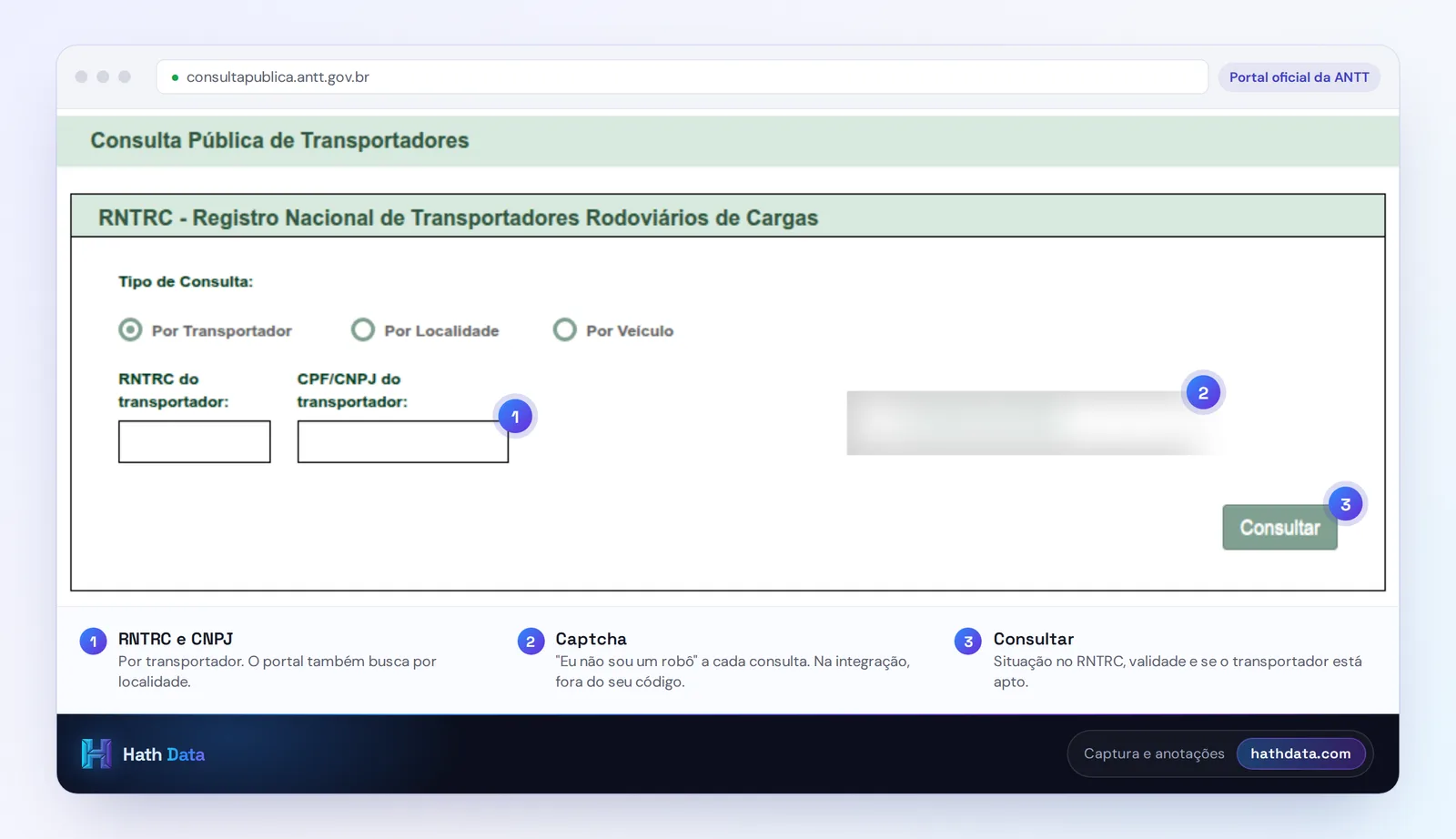Click the first gray window control dot
Viewport: 1456px width, 839px height.
(x=81, y=77)
